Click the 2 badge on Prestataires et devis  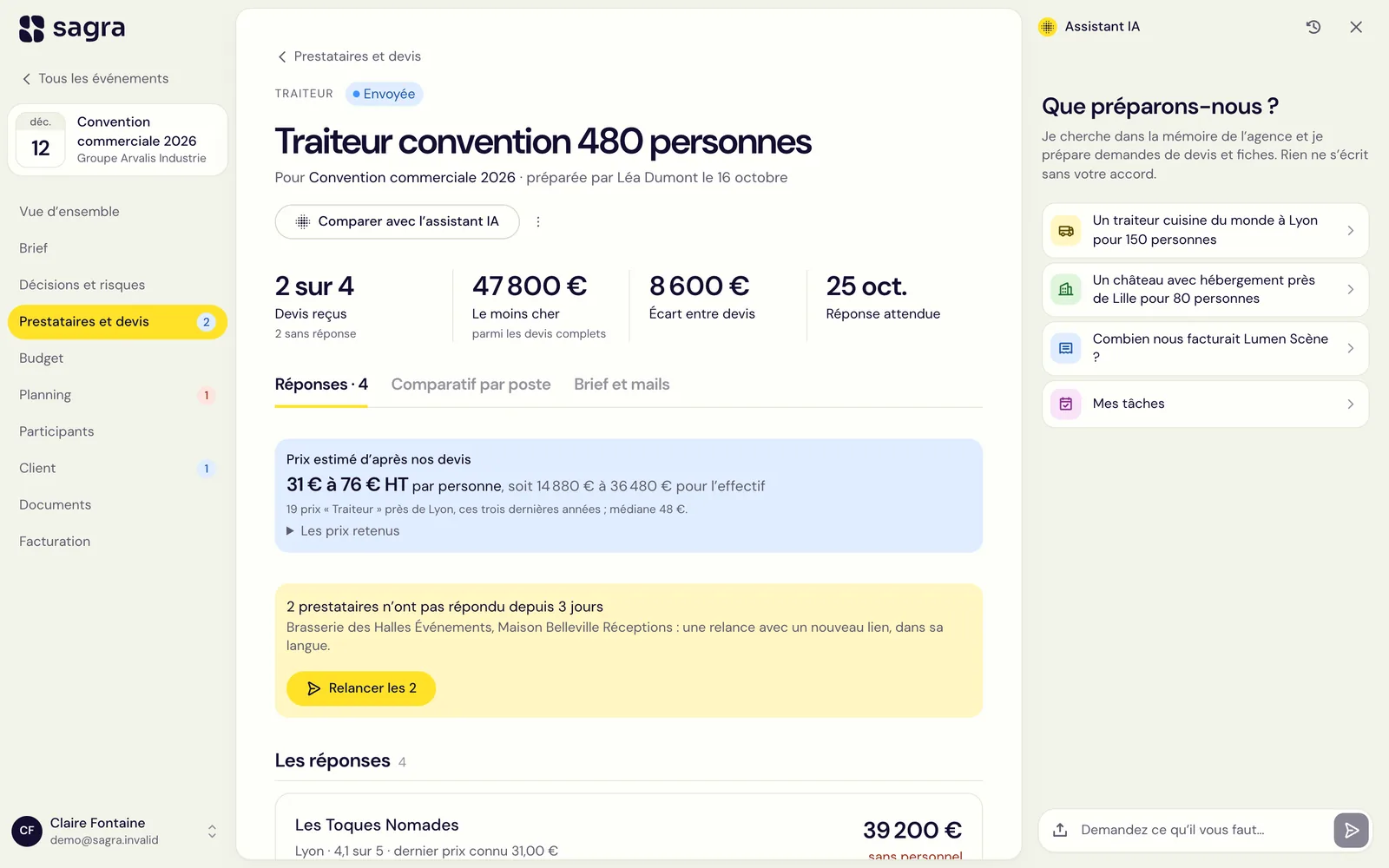point(206,322)
